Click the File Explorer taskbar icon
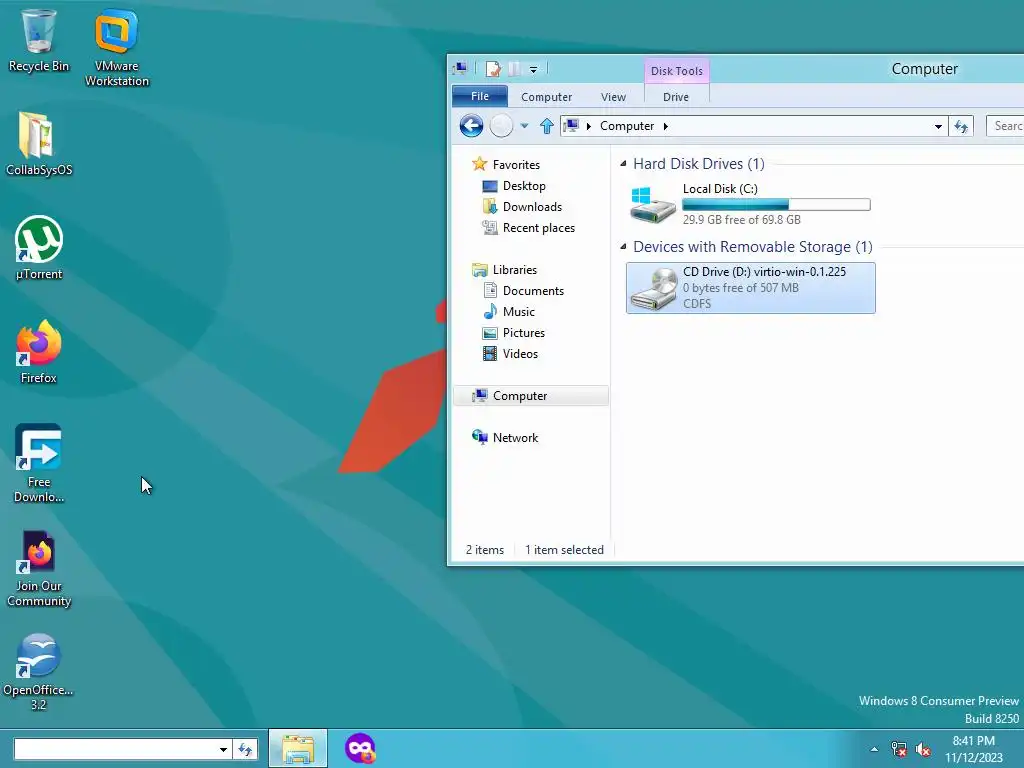 [298, 748]
